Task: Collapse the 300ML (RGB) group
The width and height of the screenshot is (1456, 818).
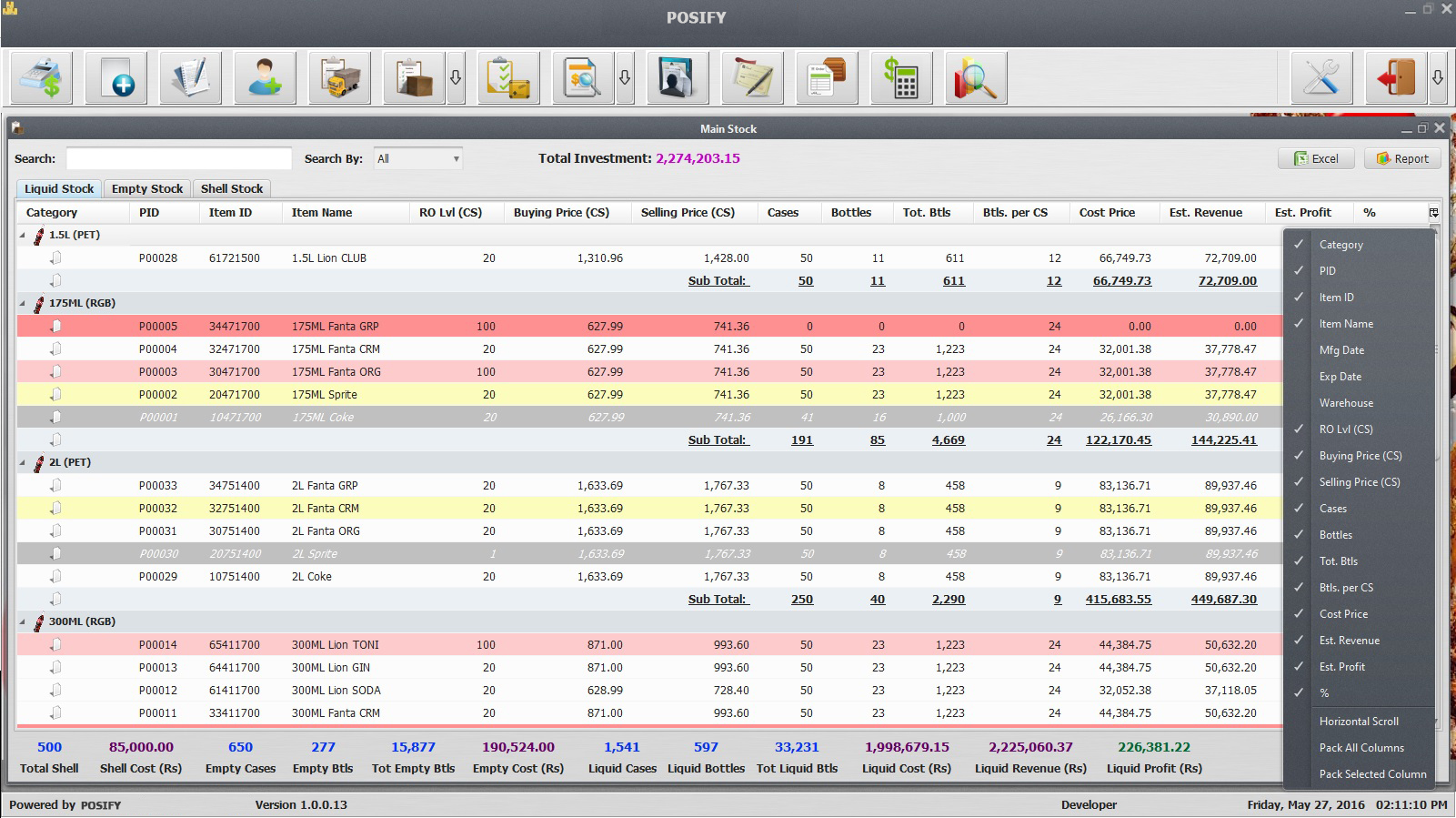Action: [23, 622]
